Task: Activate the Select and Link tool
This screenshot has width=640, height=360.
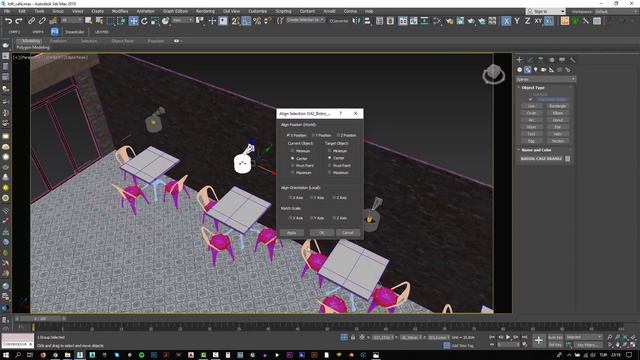Action: (x=31, y=21)
